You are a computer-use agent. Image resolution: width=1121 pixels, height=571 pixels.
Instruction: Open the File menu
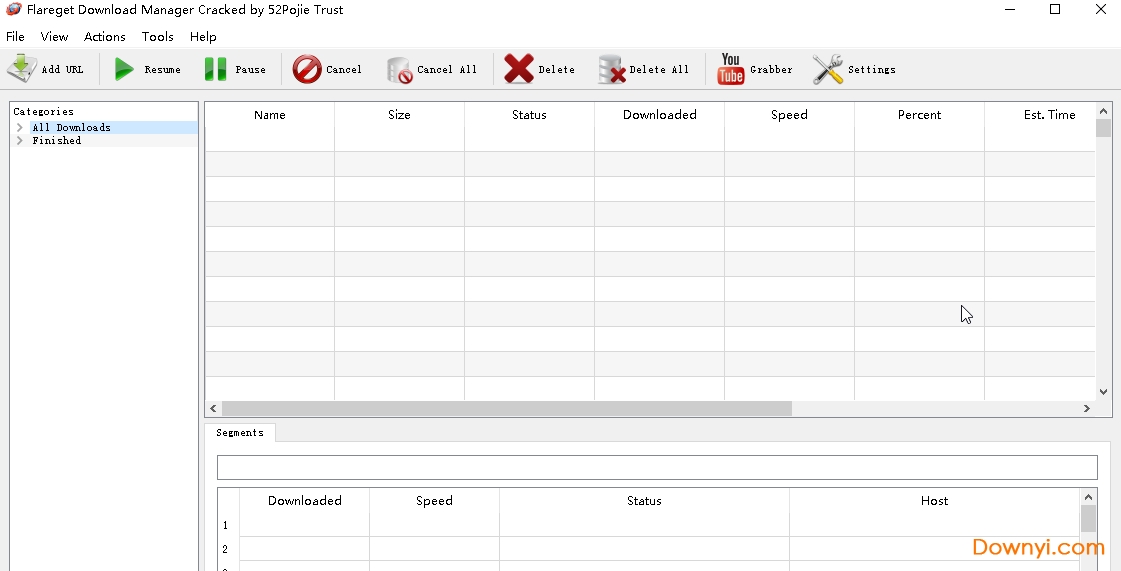[x=15, y=37]
